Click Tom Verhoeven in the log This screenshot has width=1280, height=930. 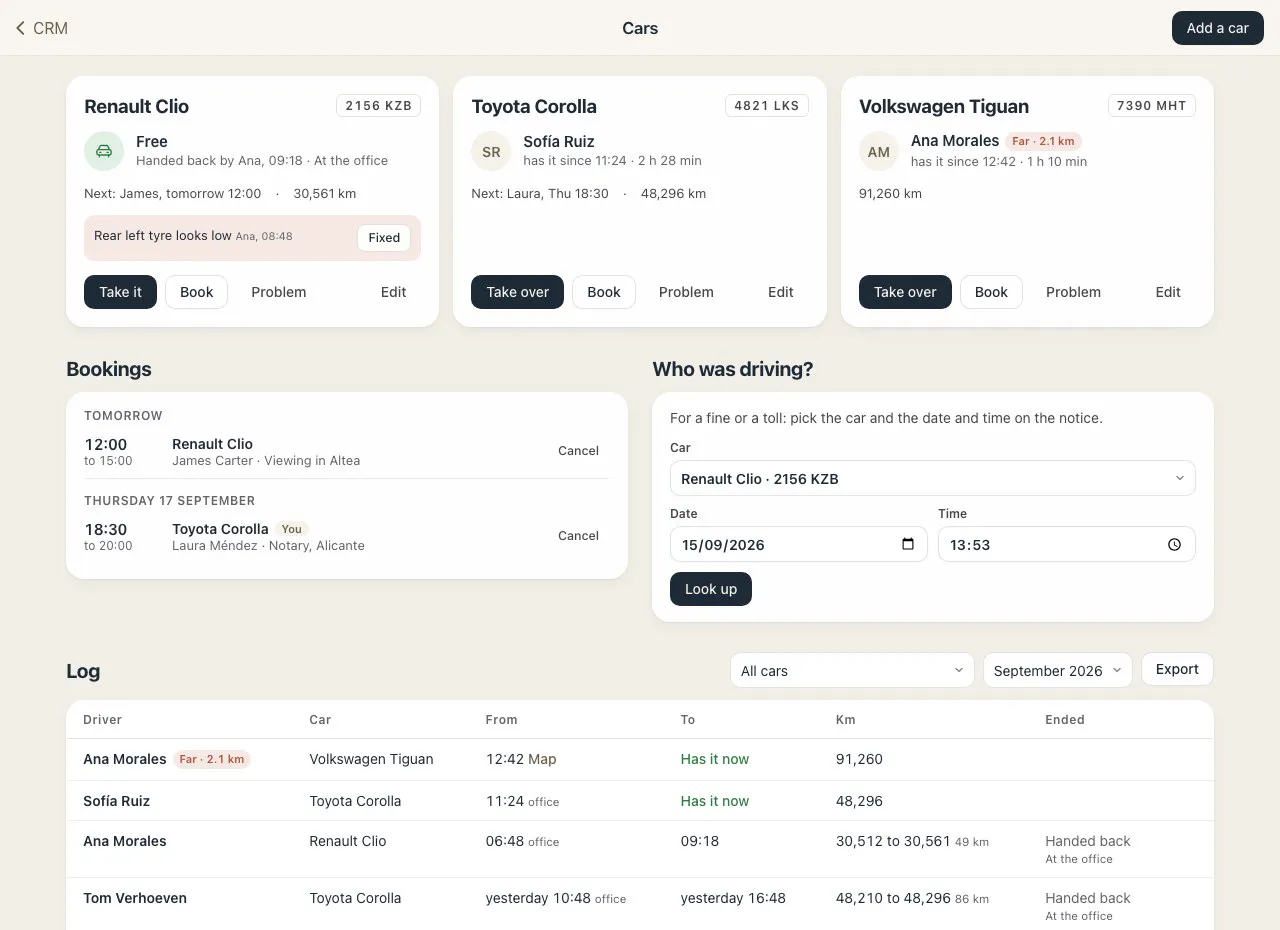[x=135, y=898]
